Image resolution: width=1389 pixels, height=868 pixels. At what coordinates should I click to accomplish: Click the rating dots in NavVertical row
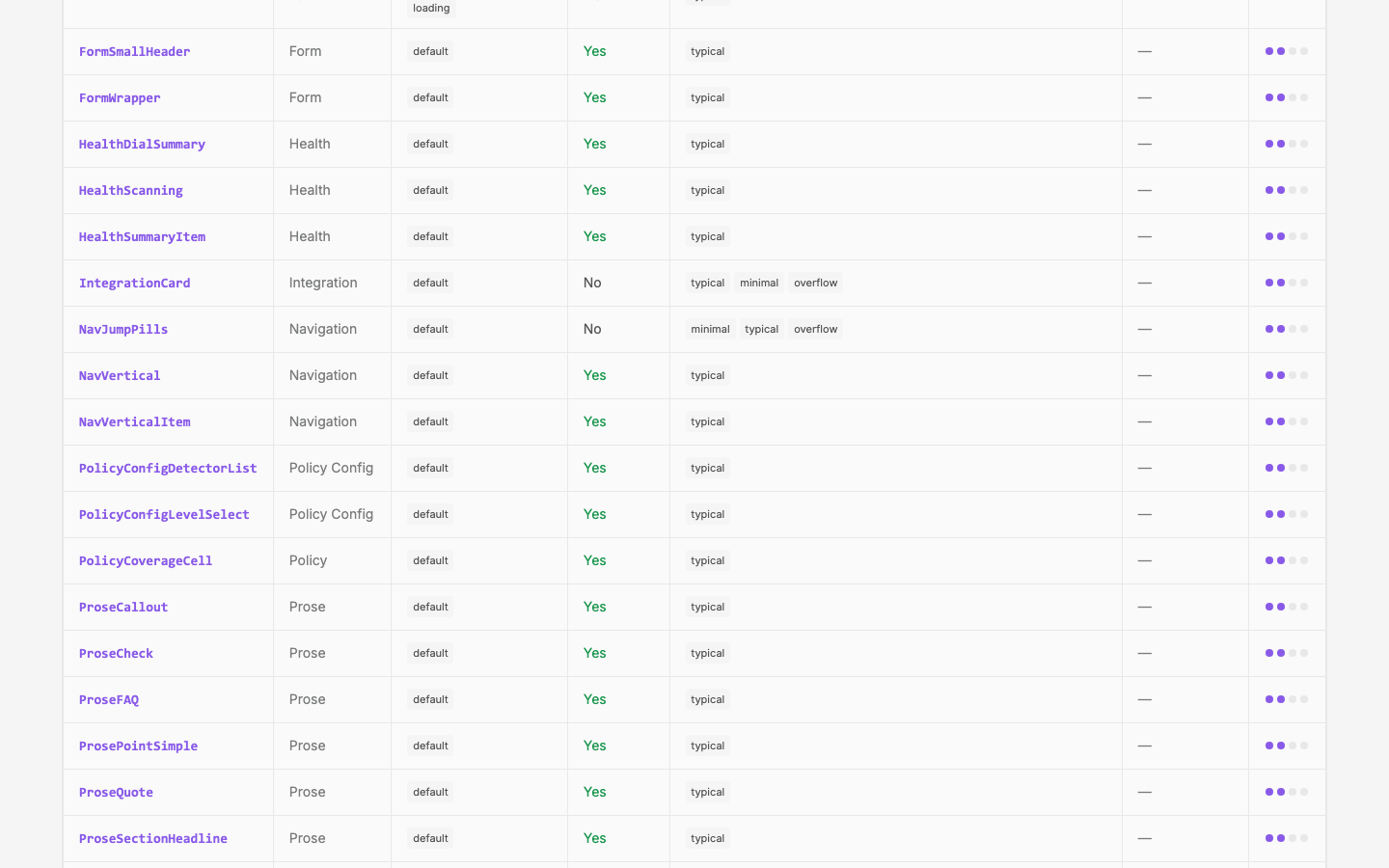coord(1287,375)
